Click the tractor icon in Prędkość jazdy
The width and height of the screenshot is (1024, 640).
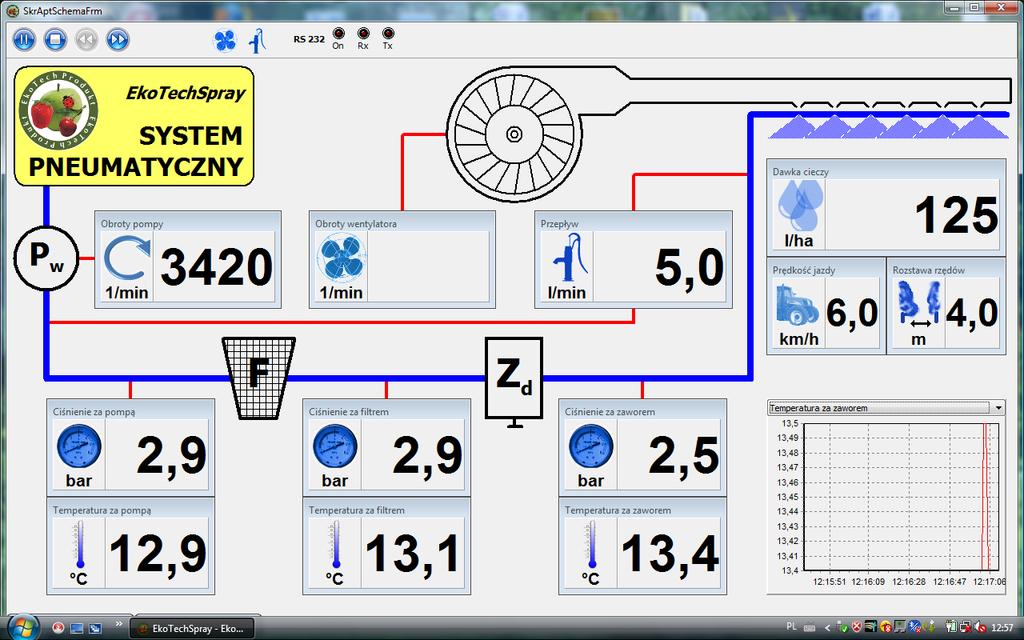click(x=798, y=304)
